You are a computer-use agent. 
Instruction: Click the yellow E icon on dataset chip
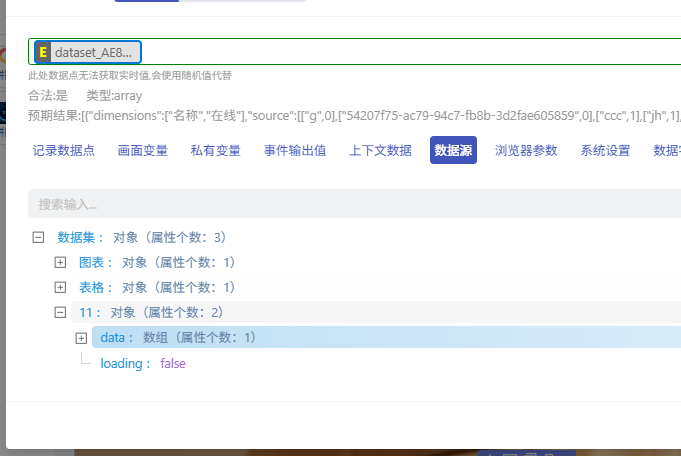coord(43,53)
